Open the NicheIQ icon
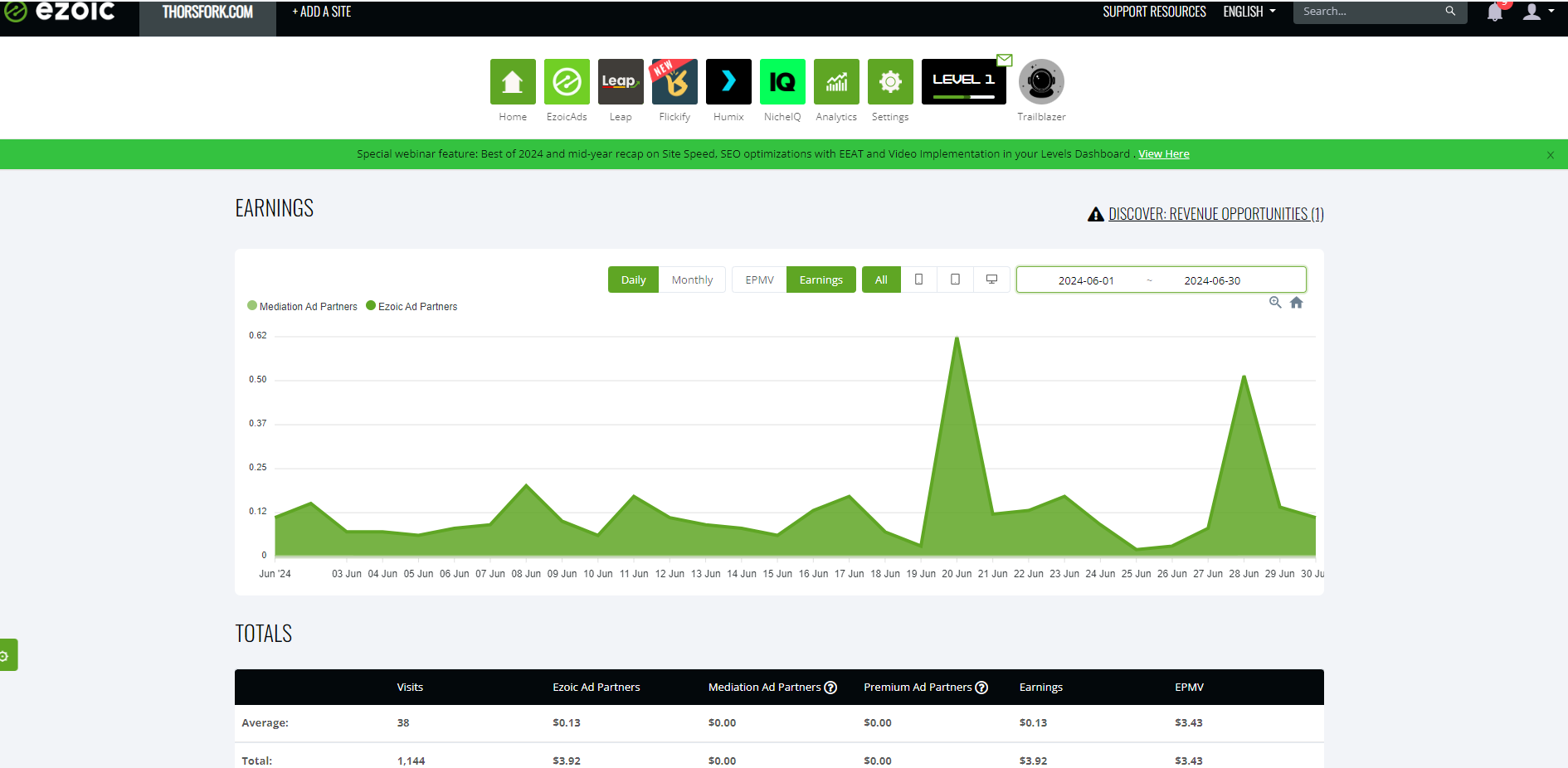This screenshot has width=1568, height=768. click(782, 81)
